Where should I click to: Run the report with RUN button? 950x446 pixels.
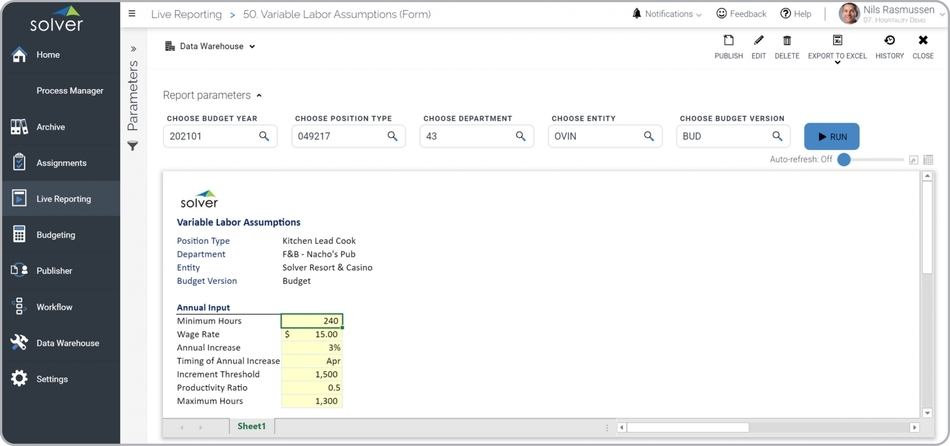[831, 136]
